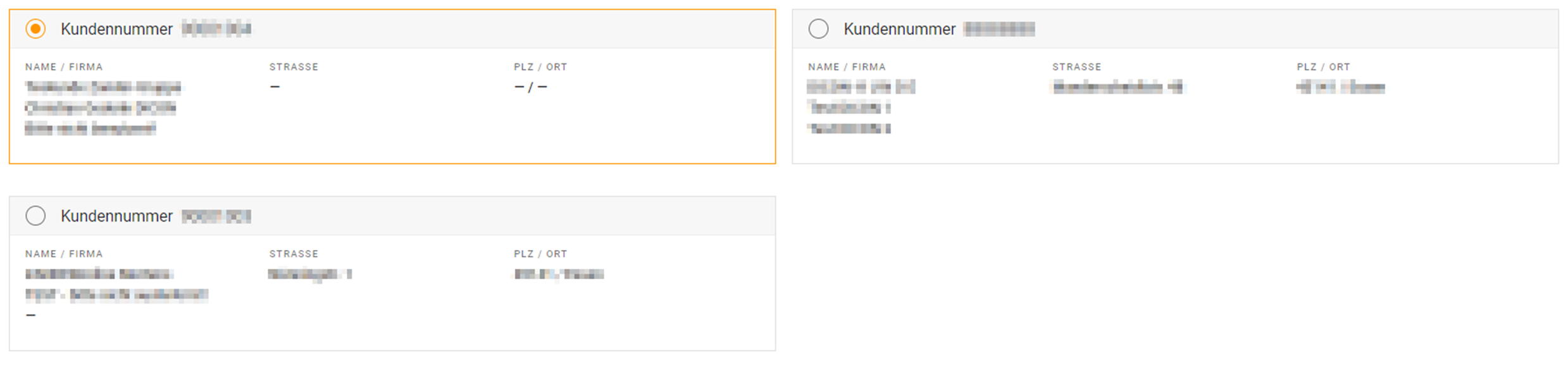The height and width of the screenshot is (367, 1568).
Task: Click the STRASSE heading in the second card
Action: click(x=1076, y=67)
